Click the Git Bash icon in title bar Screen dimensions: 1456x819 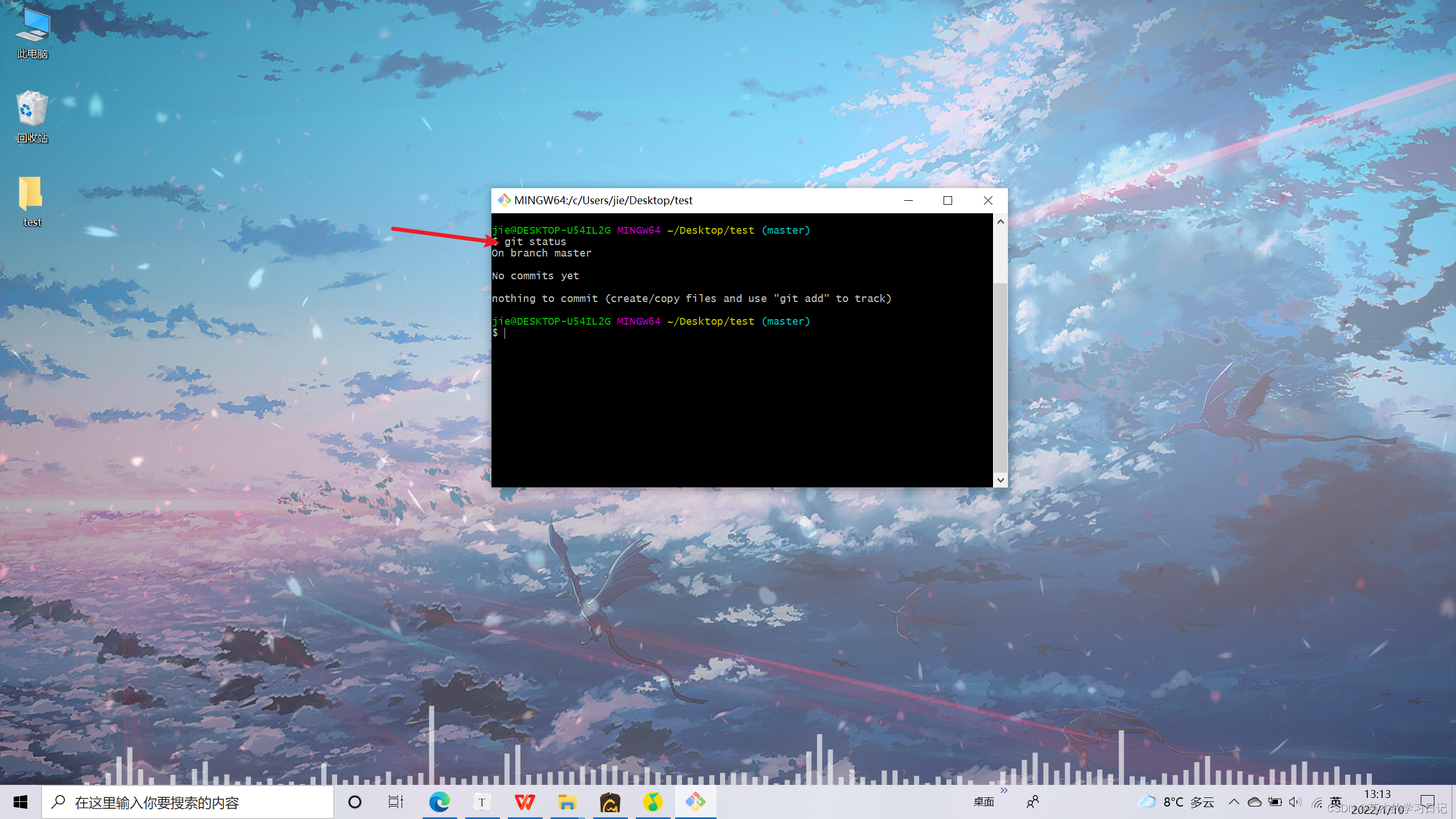pyautogui.click(x=504, y=200)
